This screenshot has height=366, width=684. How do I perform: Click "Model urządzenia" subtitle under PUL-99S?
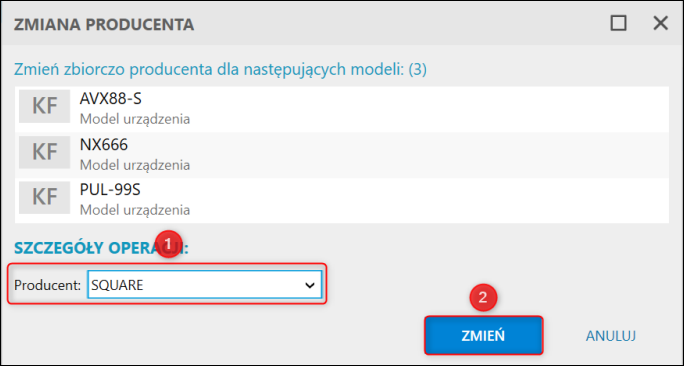click(x=135, y=210)
